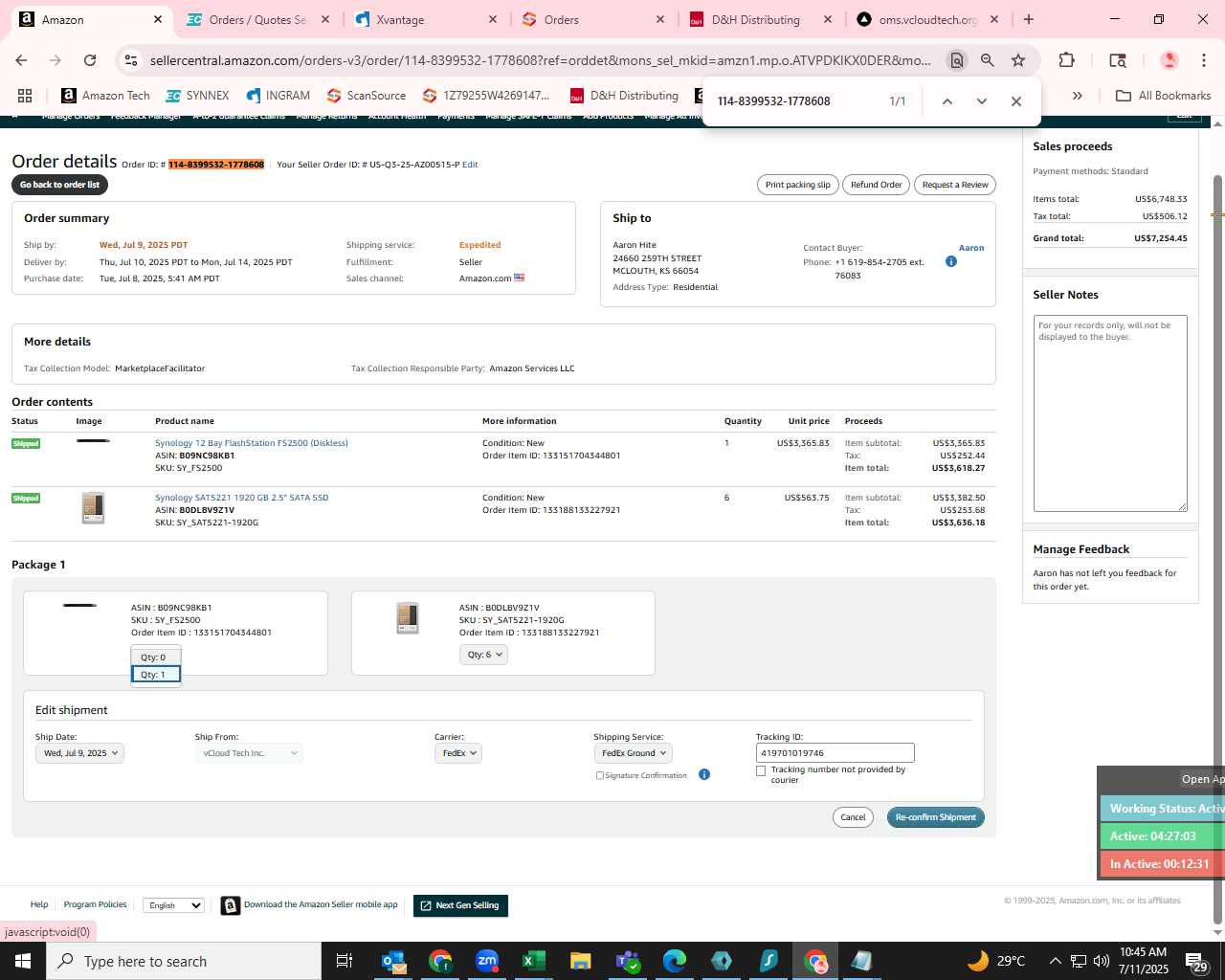The height and width of the screenshot is (980, 1225).
Task: Open File Explorer from the taskbar
Action: 581,961
